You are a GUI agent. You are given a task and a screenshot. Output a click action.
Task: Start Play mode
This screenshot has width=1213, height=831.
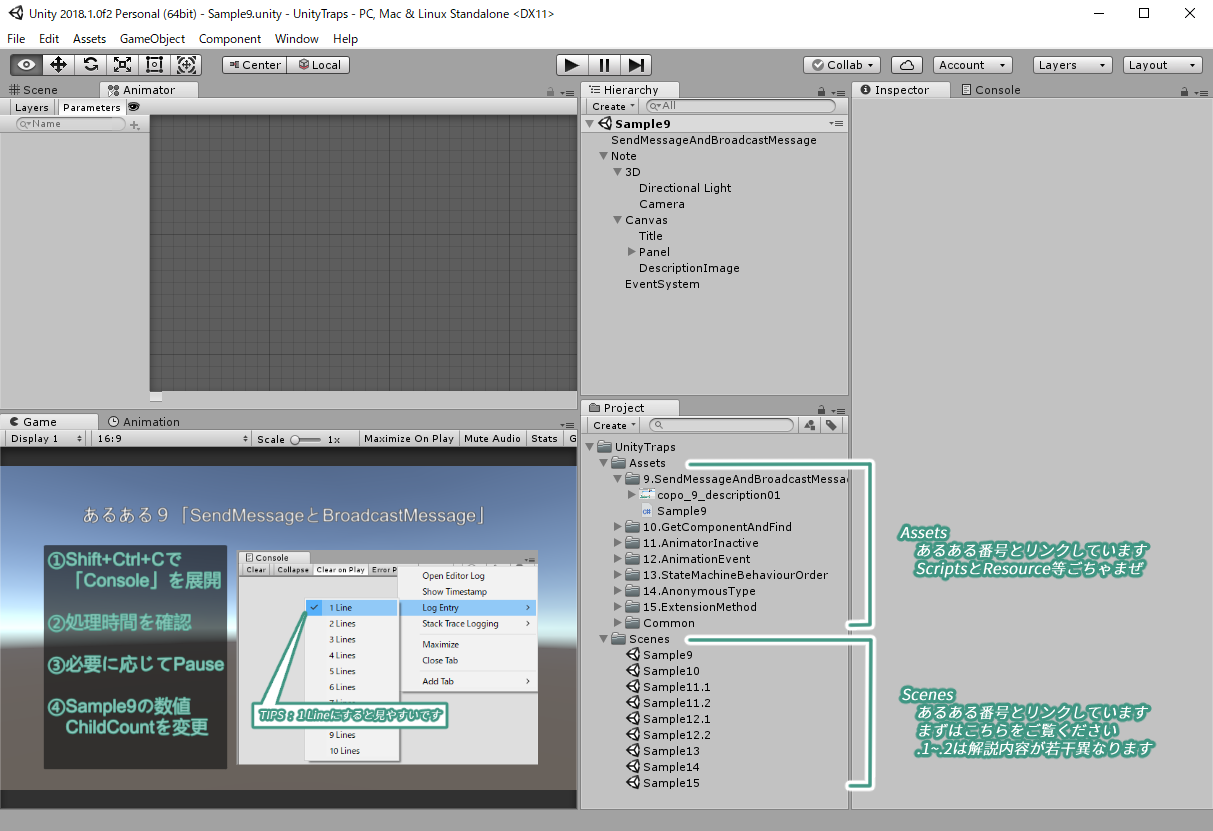pyautogui.click(x=572, y=65)
